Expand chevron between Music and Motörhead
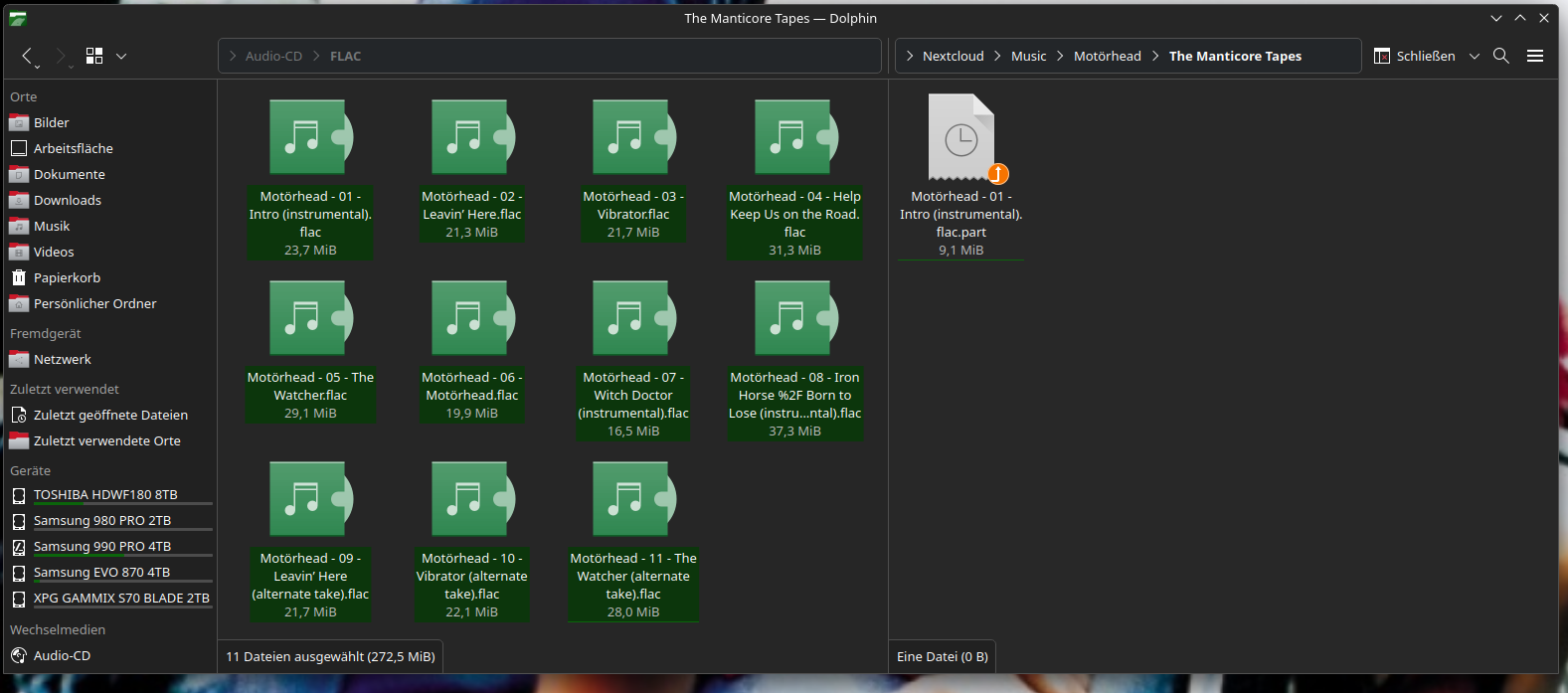1568x693 pixels. 1061,56
